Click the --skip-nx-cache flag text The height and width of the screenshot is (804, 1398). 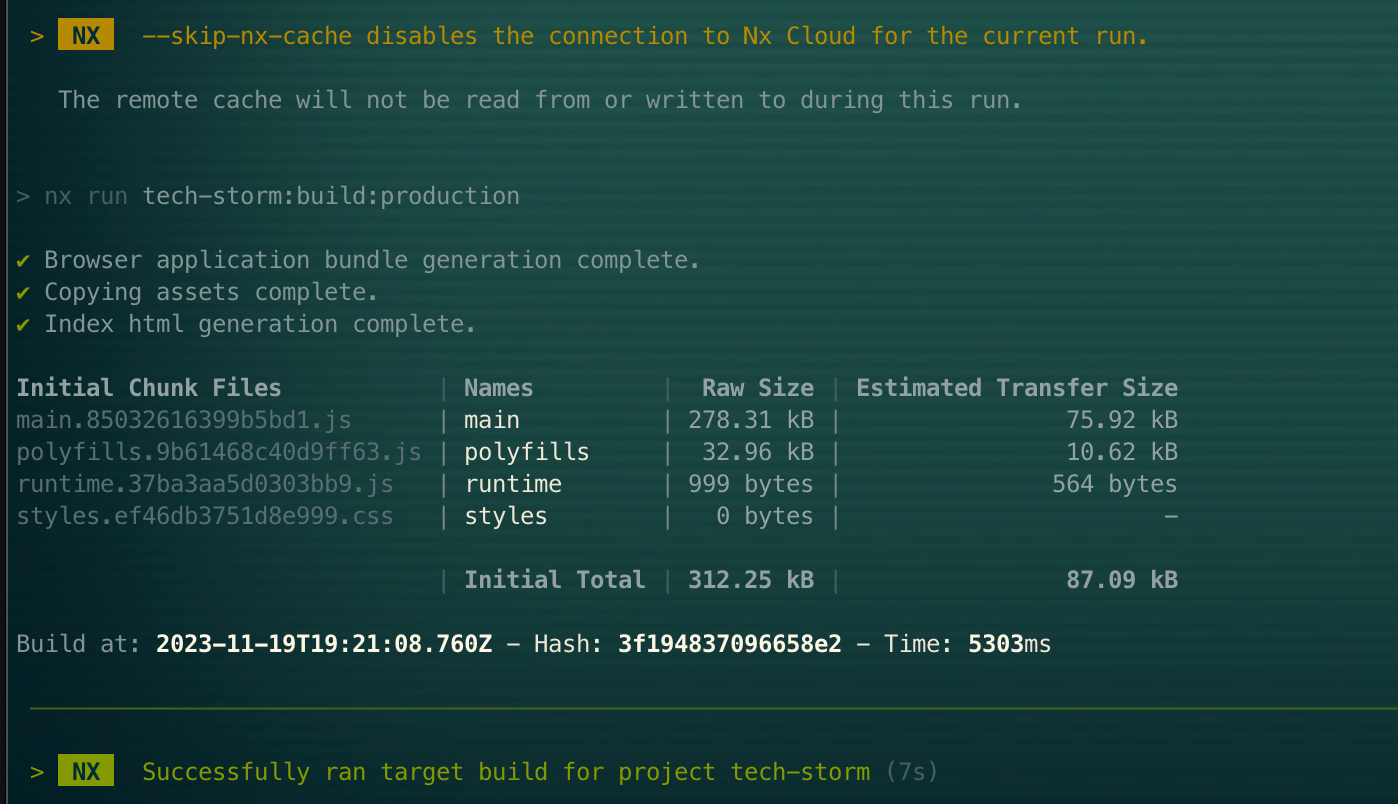[247, 36]
